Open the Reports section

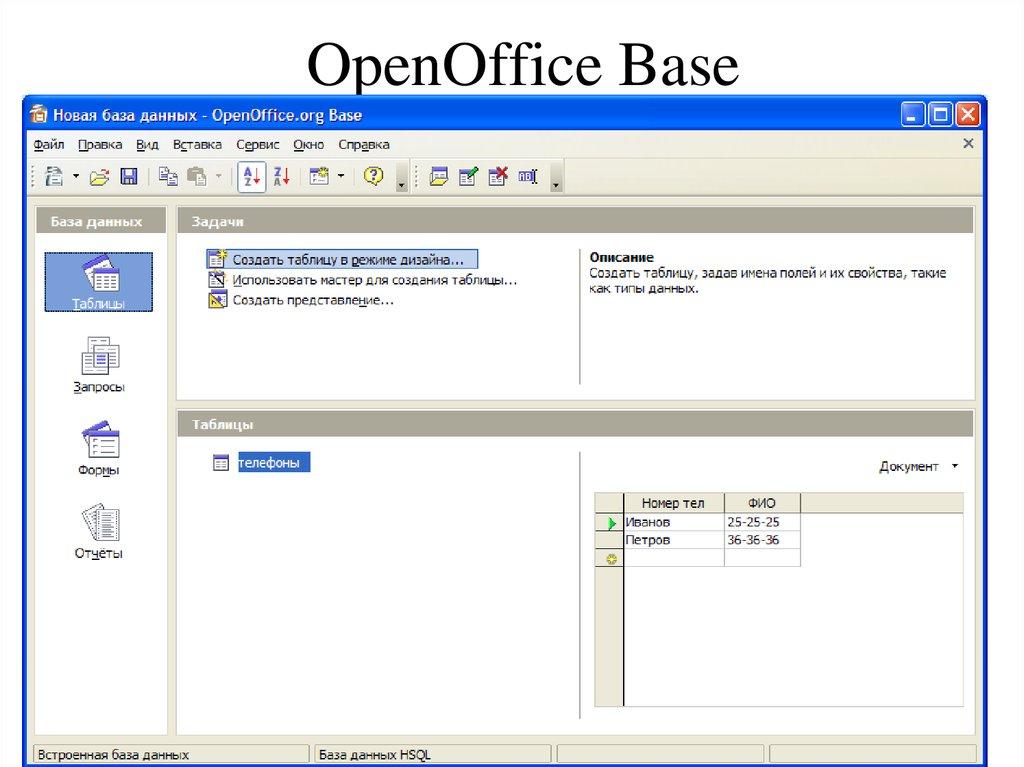click(98, 524)
